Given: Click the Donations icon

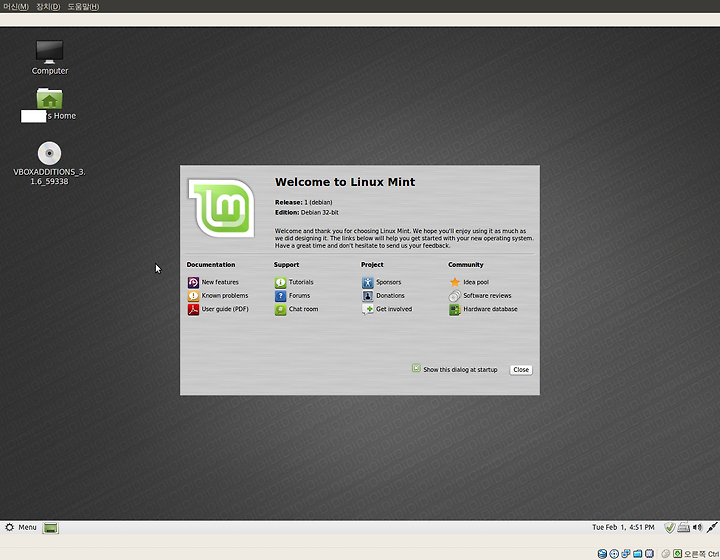Looking at the screenshot, I should [x=368, y=296].
